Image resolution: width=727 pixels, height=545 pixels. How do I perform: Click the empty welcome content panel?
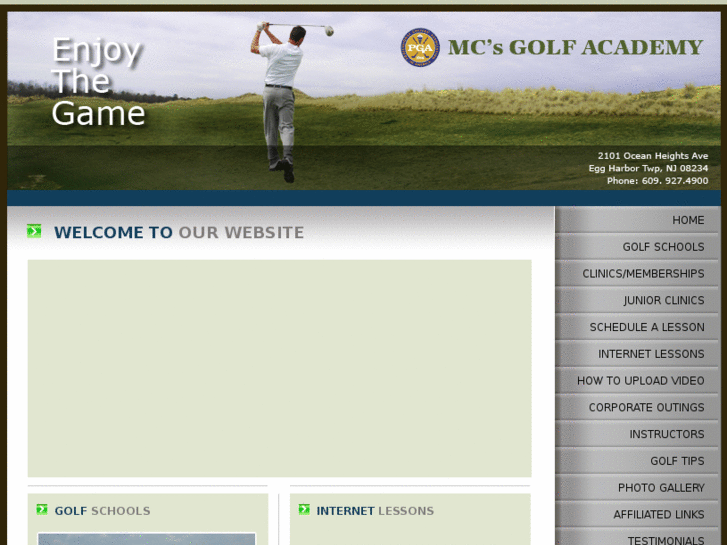click(x=280, y=368)
